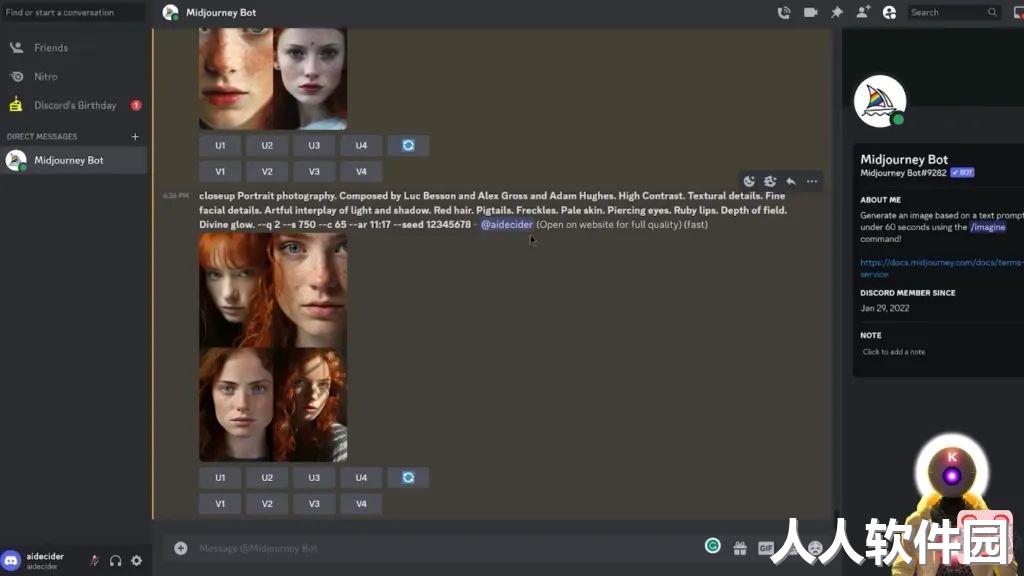Image resolution: width=1024 pixels, height=576 pixels.
Task: Click the /imagine command link
Action: coord(987,227)
